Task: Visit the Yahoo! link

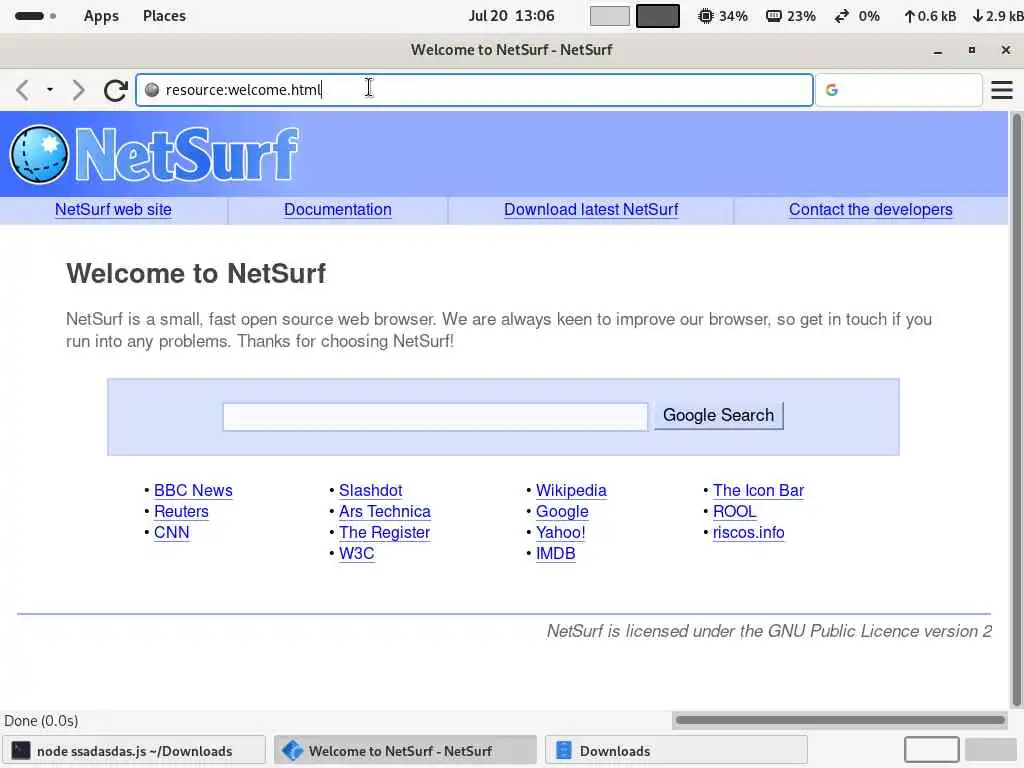Action: coord(561,532)
